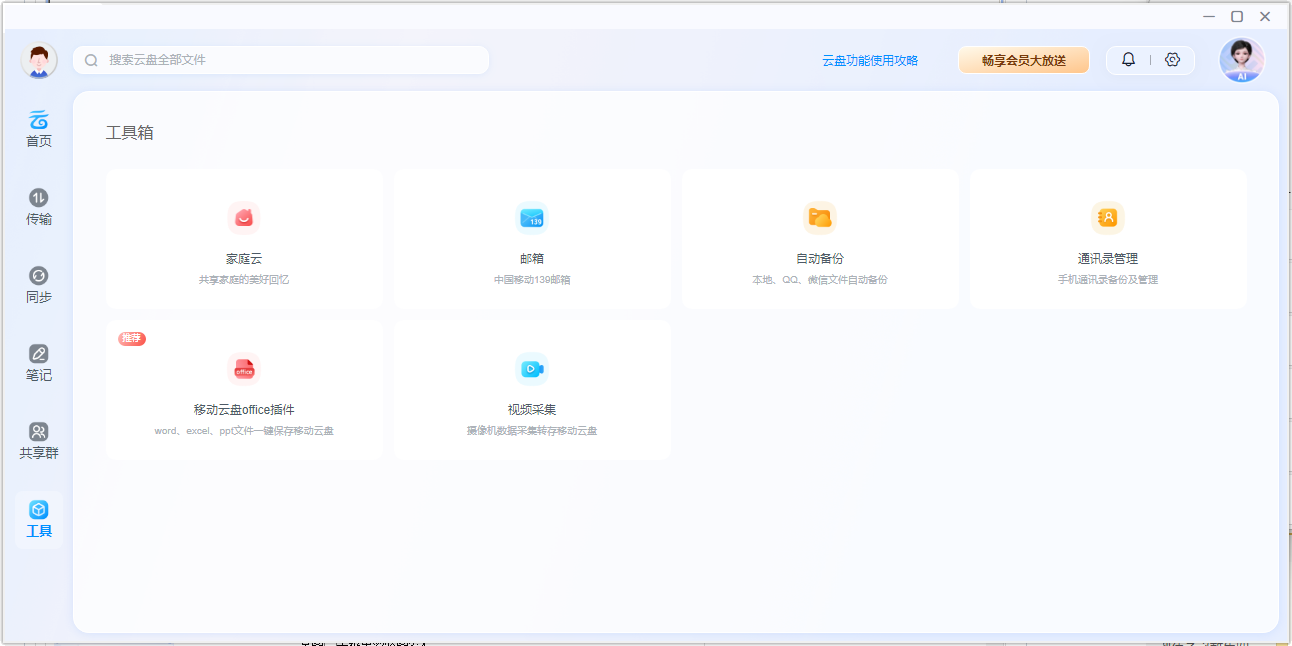Image resolution: width=1292 pixels, height=646 pixels.
Task: Click the 移动云盘office插件 office icon
Action: [244, 368]
